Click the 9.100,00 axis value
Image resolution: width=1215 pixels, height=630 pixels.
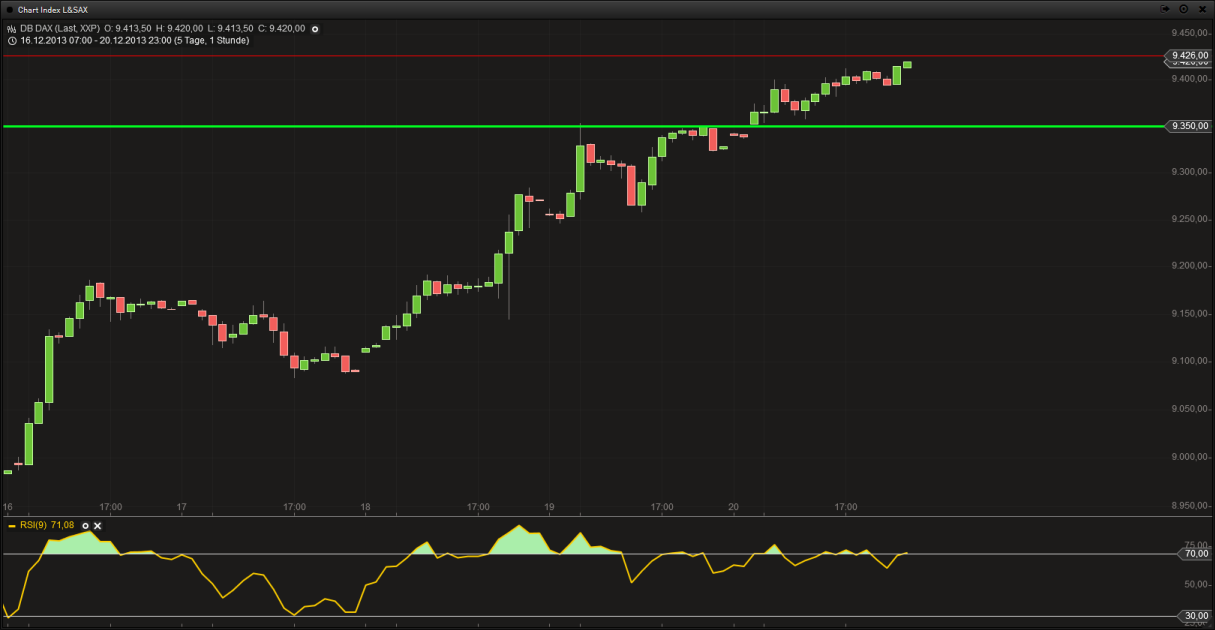coord(1189,361)
